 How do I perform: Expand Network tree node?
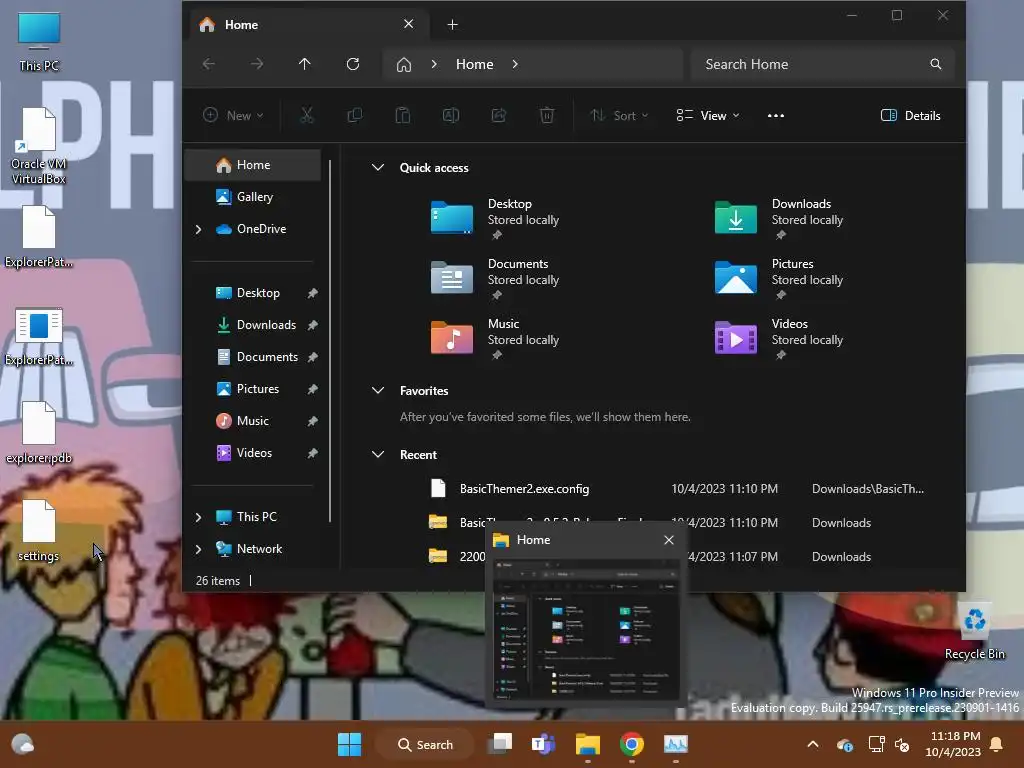point(199,549)
